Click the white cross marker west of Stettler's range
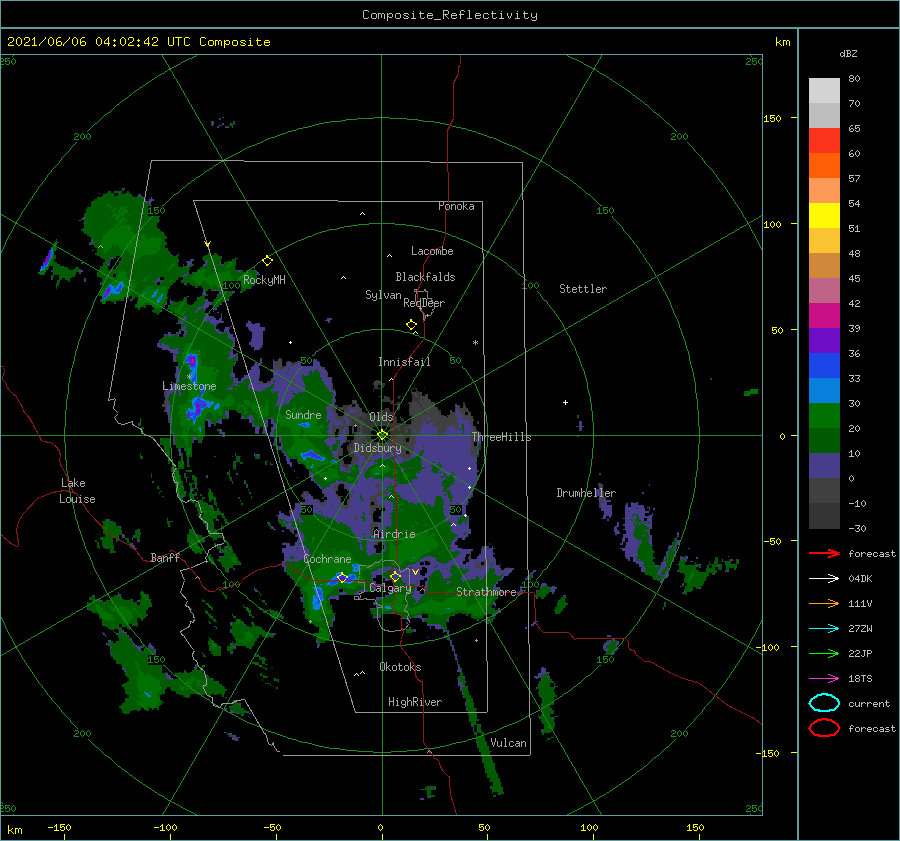Screen dimensions: 900x841 (565, 402)
